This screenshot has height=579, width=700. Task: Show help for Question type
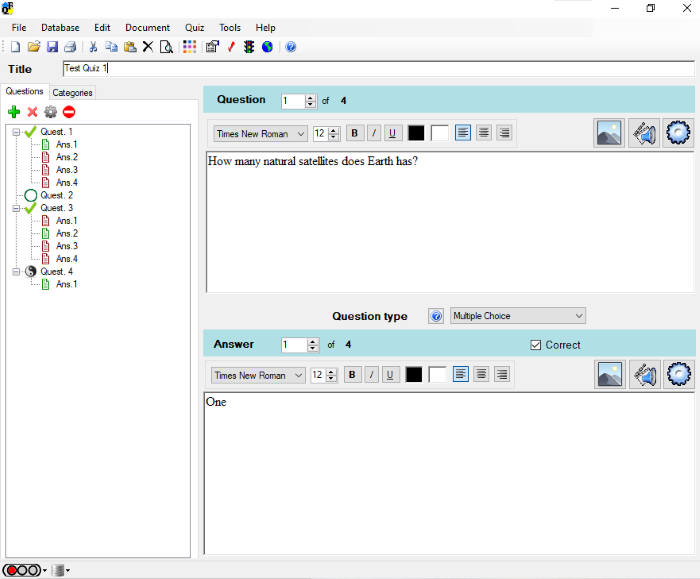436,316
